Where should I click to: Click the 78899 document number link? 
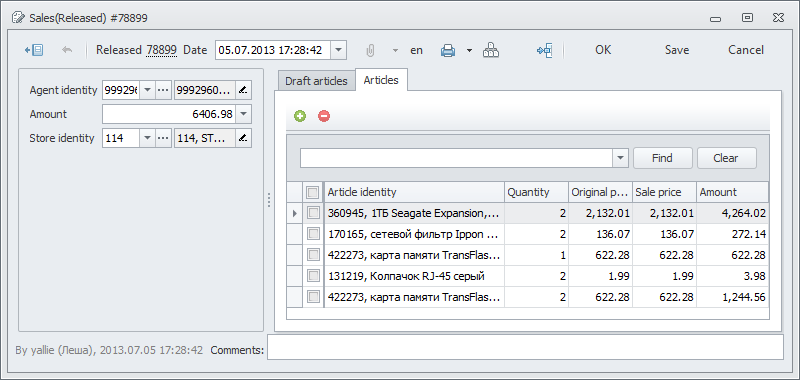click(161, 50)
